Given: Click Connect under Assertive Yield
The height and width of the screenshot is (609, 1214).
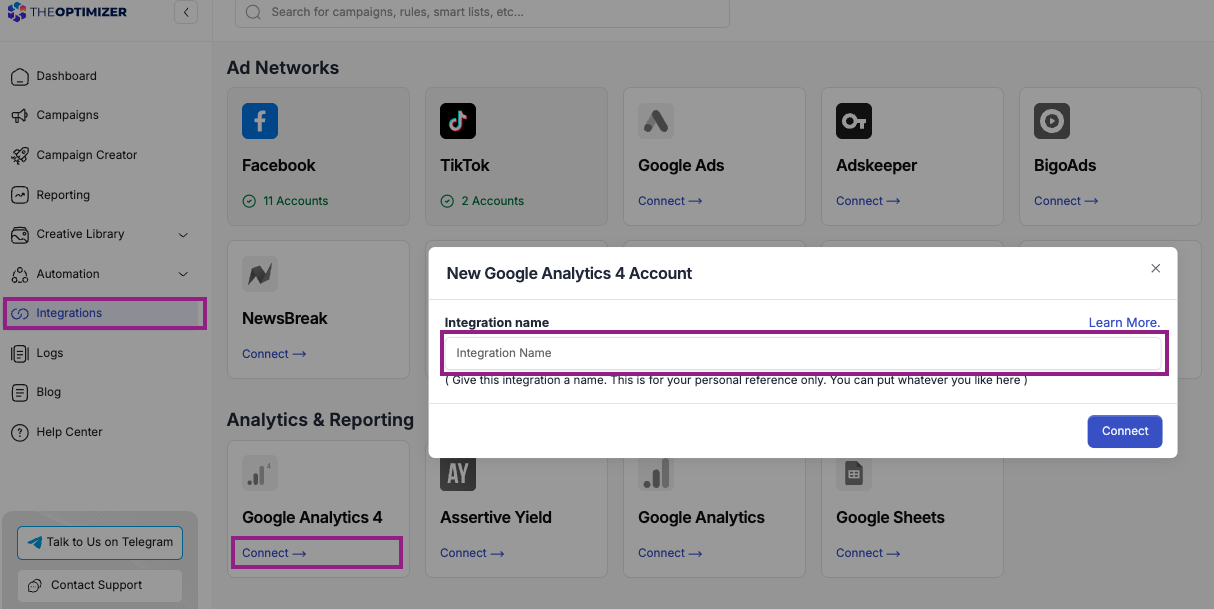Looking at the screenshot, I should coord(472,553).
